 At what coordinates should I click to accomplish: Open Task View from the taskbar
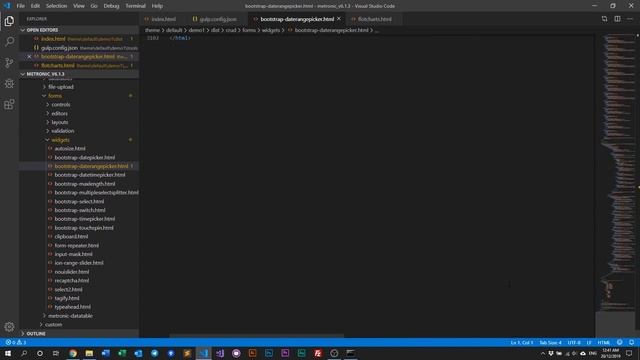(x=56, y=353)
